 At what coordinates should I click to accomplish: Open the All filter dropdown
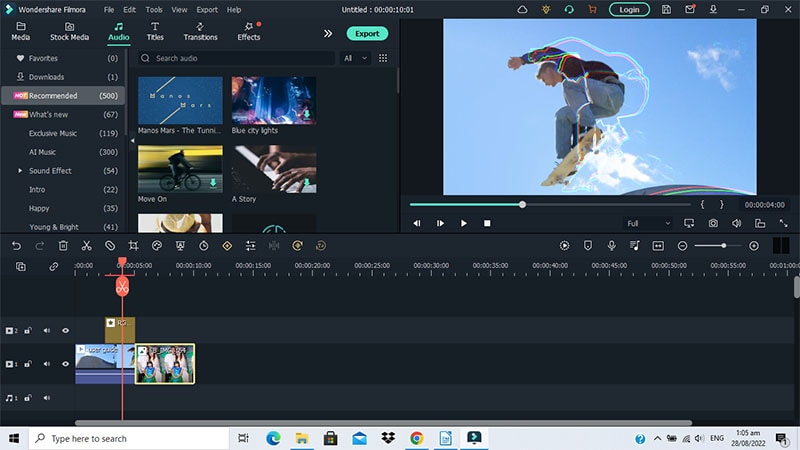click(353, 58)
